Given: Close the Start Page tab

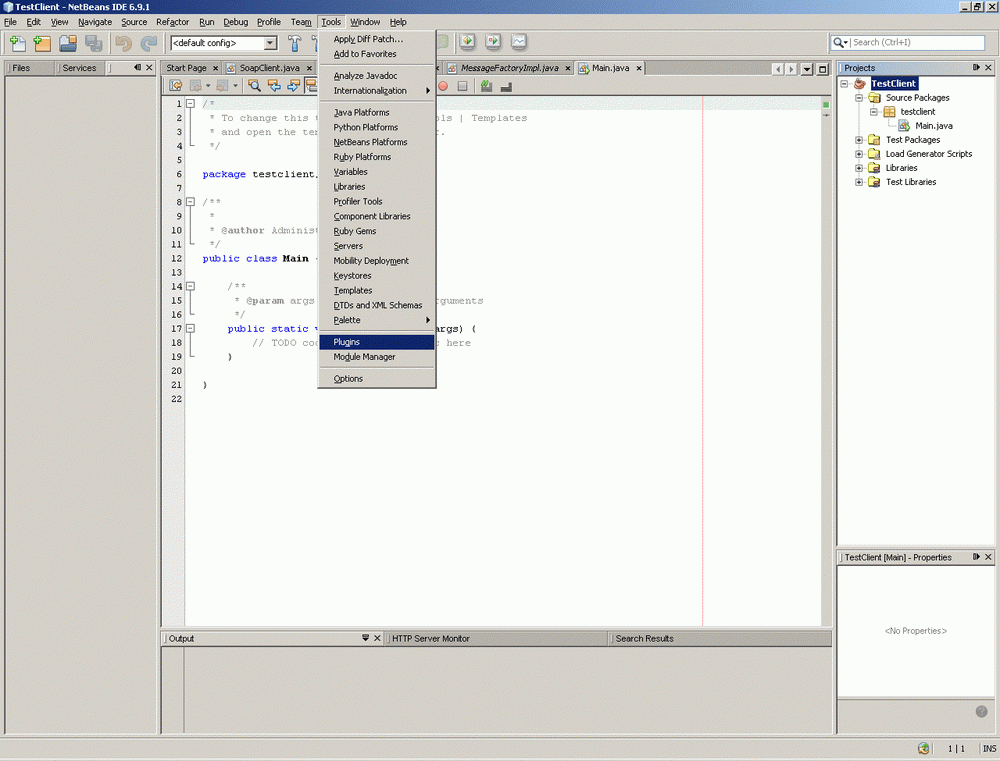Looking at the screenshot, I should pyautogui.click(x=216, y=68).
